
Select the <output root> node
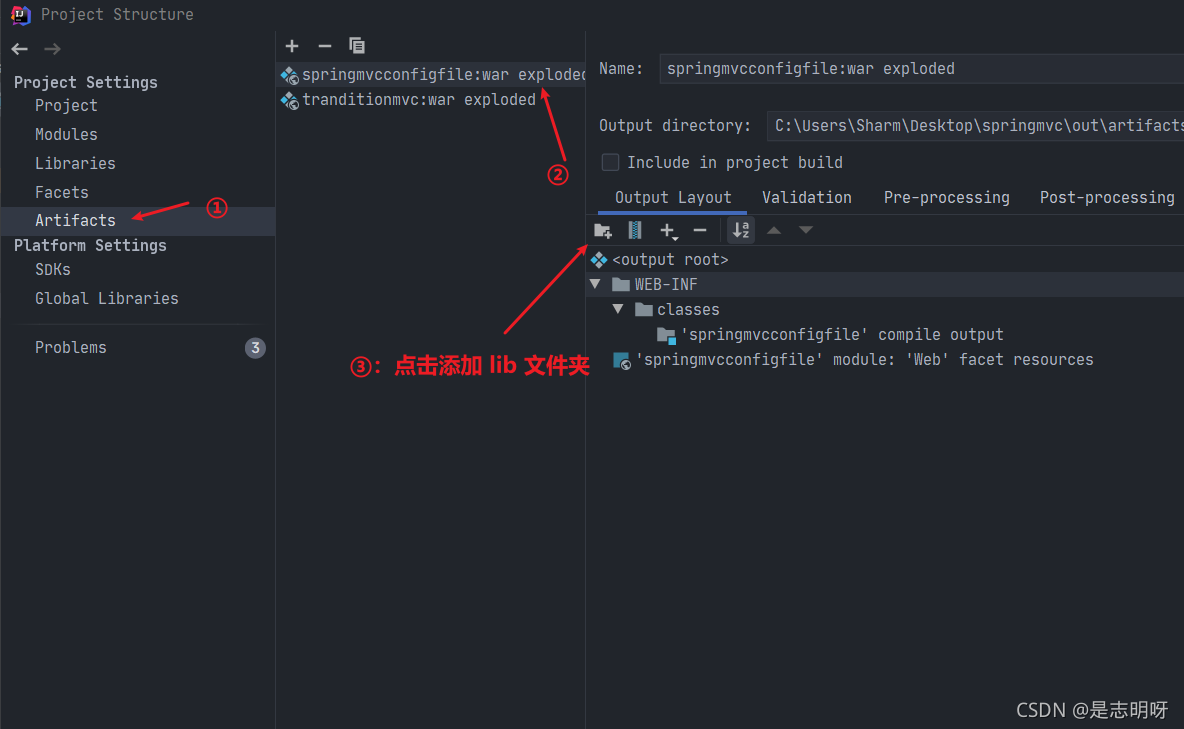885,260
